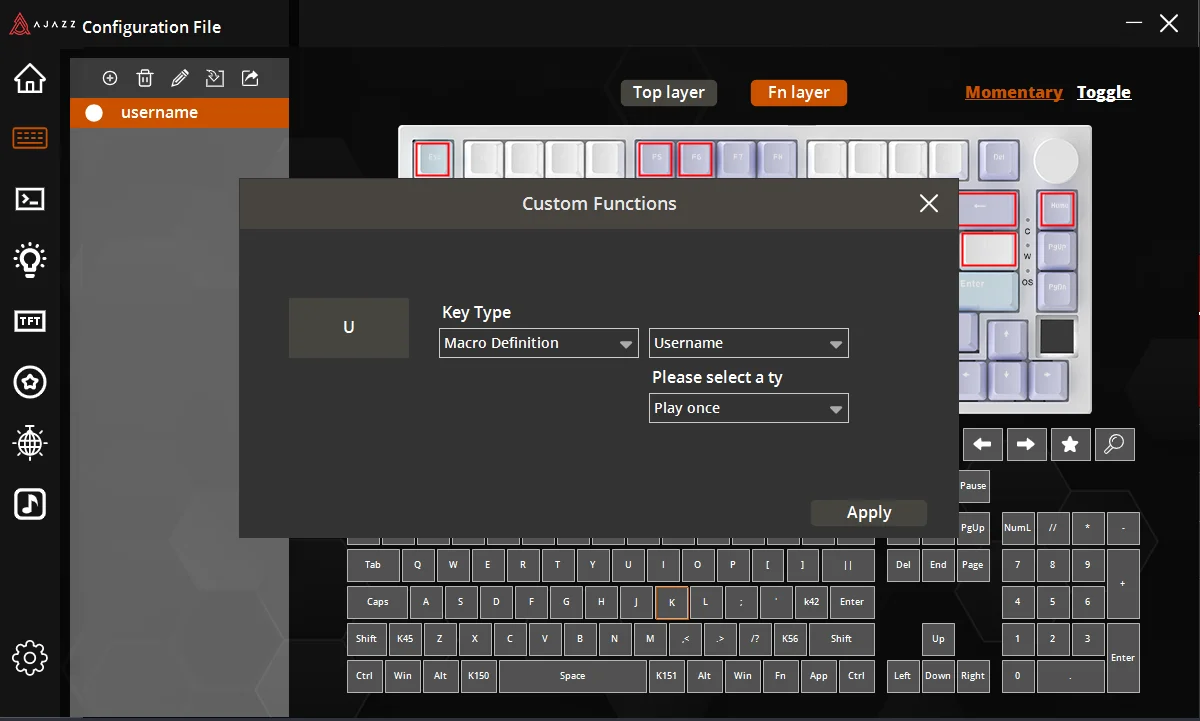1200x721 pixels.
Task: Click the left arrow button under keyboard
Action: tap(983, 445)
